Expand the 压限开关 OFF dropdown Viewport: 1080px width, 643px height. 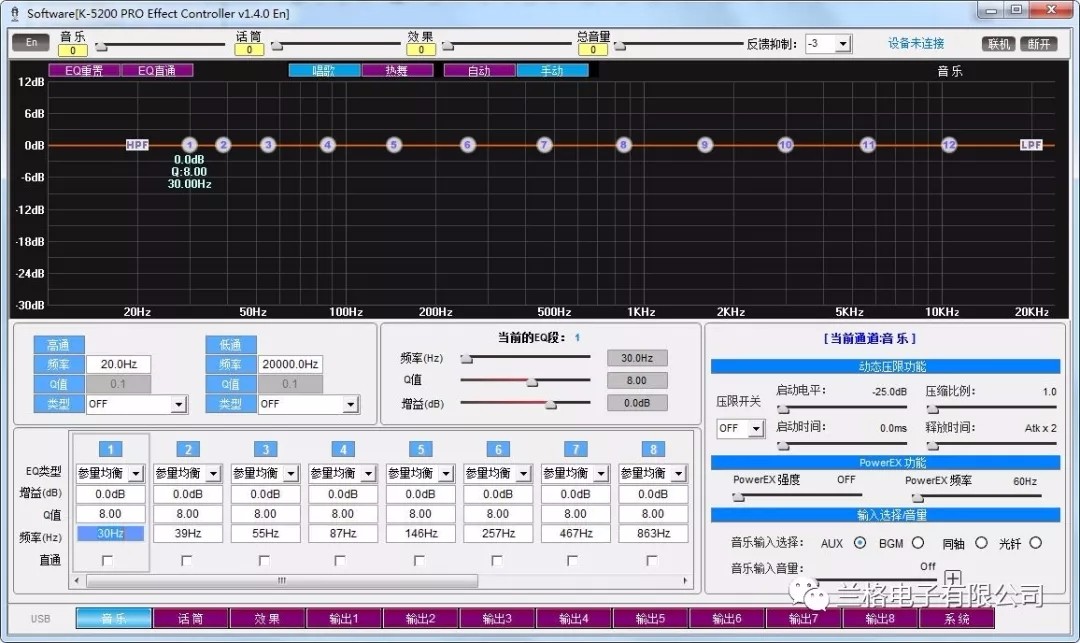pos(754,428)
